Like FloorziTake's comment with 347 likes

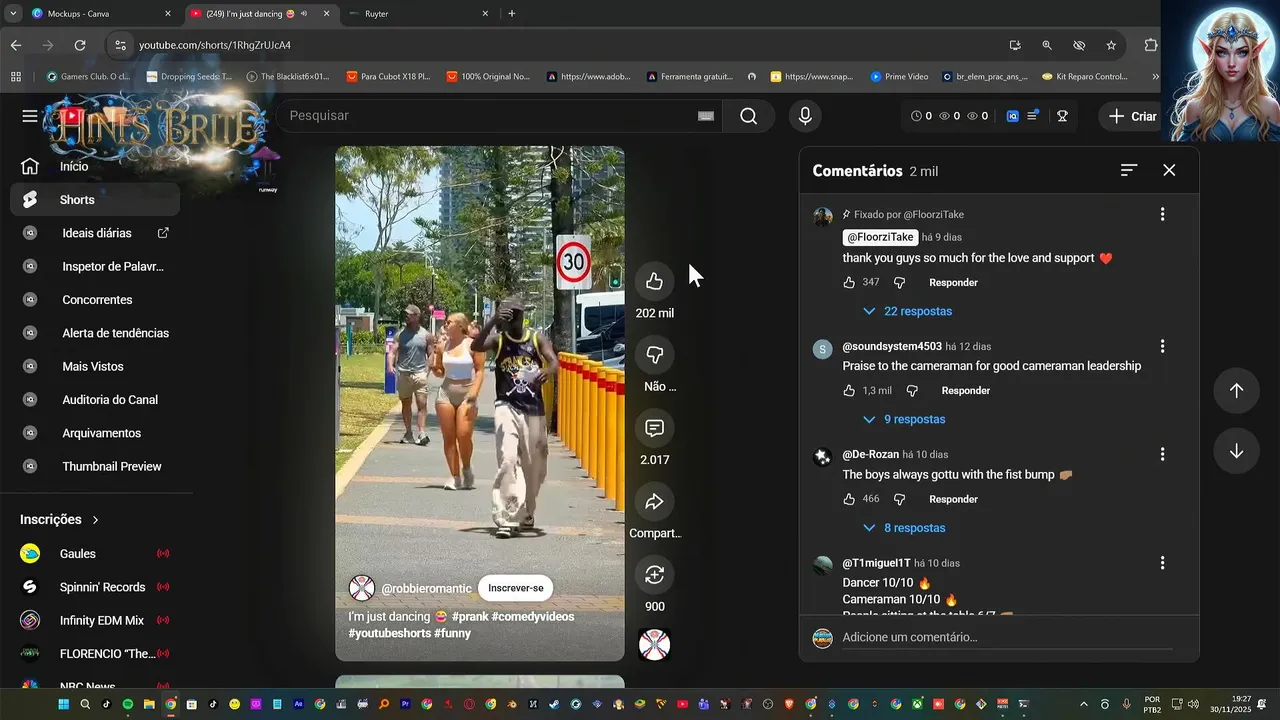click(849, 283)
